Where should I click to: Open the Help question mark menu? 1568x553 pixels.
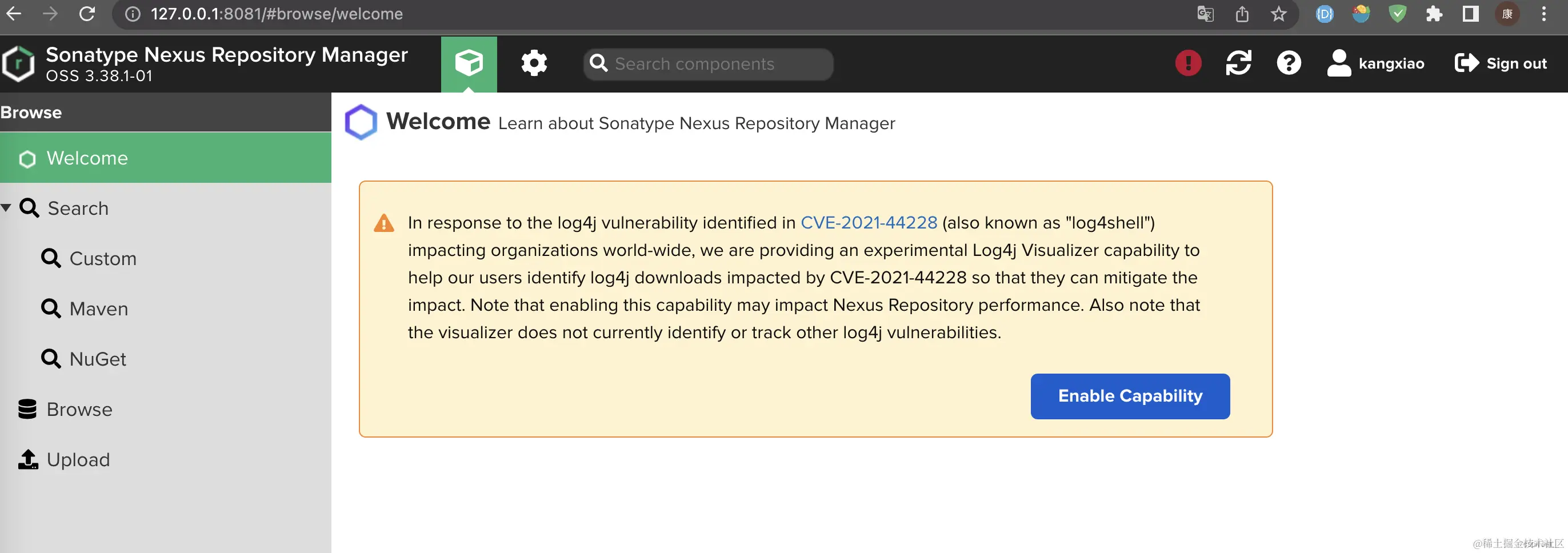coord(1289,63)
